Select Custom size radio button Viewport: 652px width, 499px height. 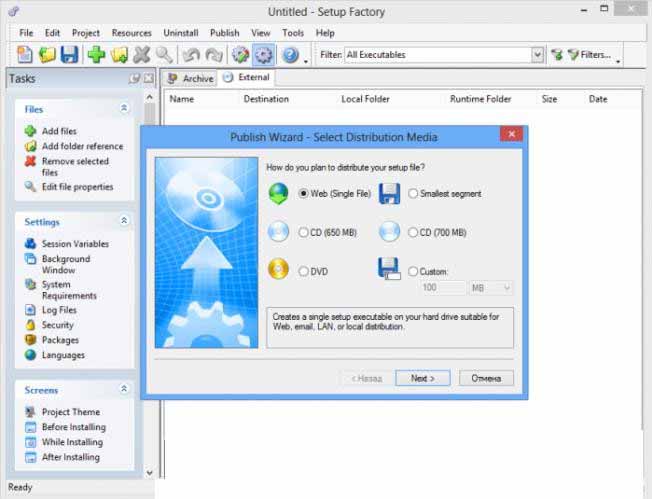[x=413, y=271]
